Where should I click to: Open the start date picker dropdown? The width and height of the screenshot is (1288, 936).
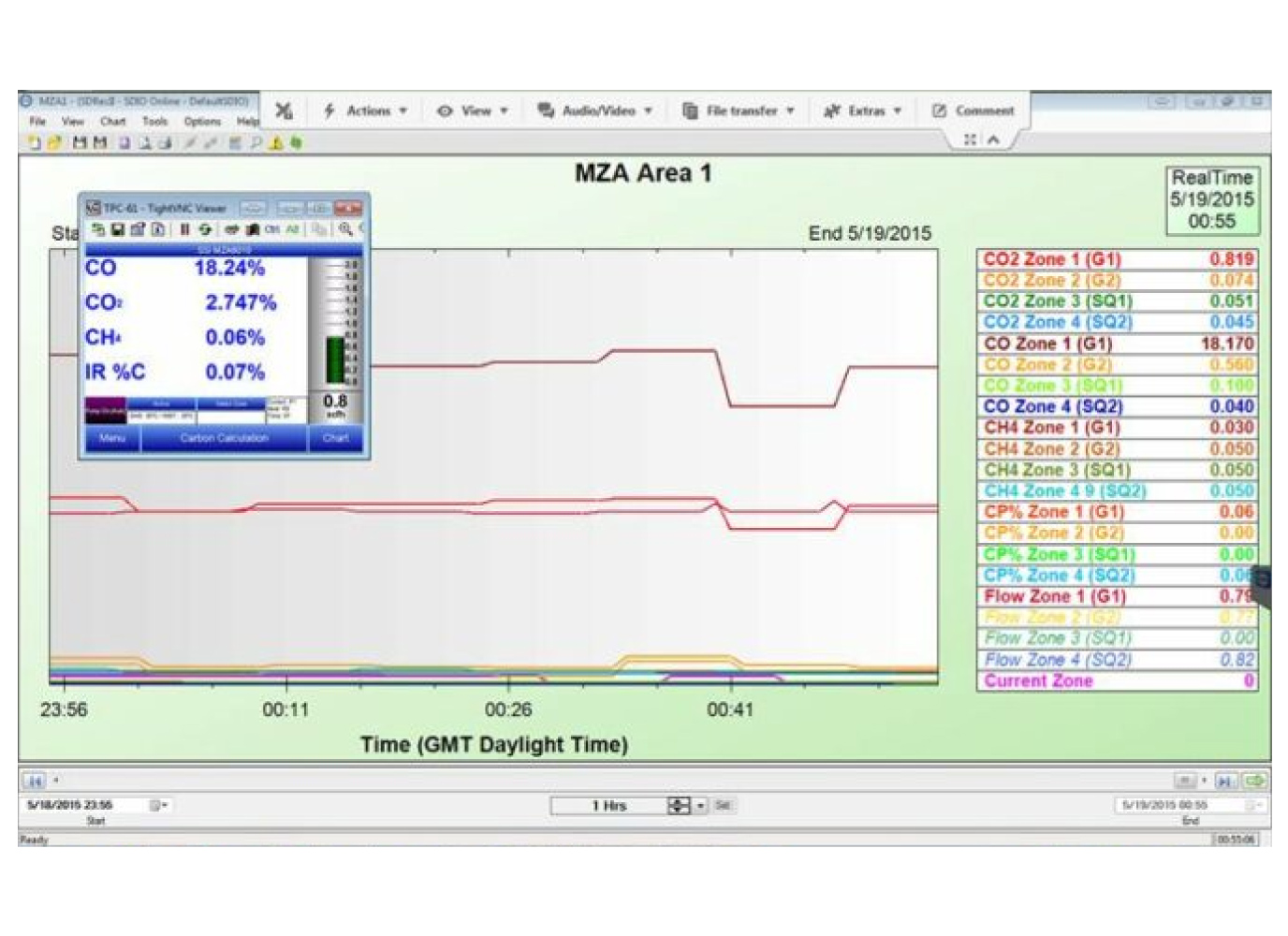click(158, 805)
